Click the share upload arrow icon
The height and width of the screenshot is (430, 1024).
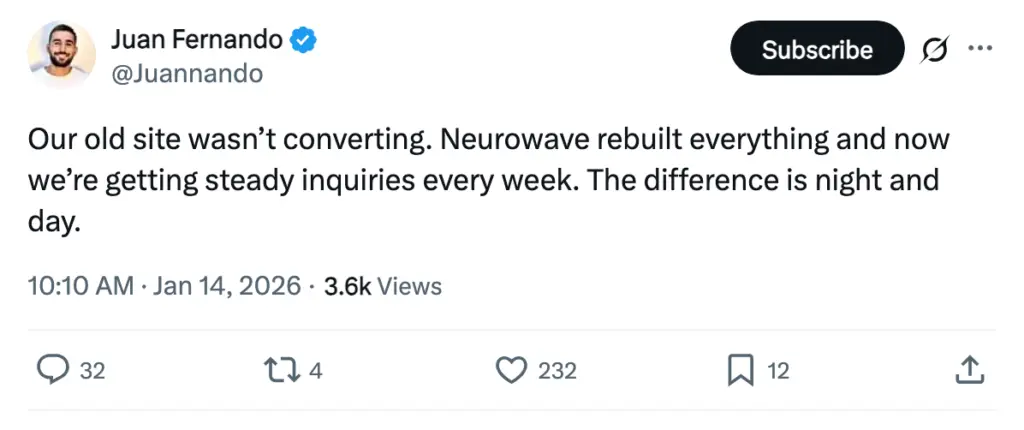click(x=969, y=371)
